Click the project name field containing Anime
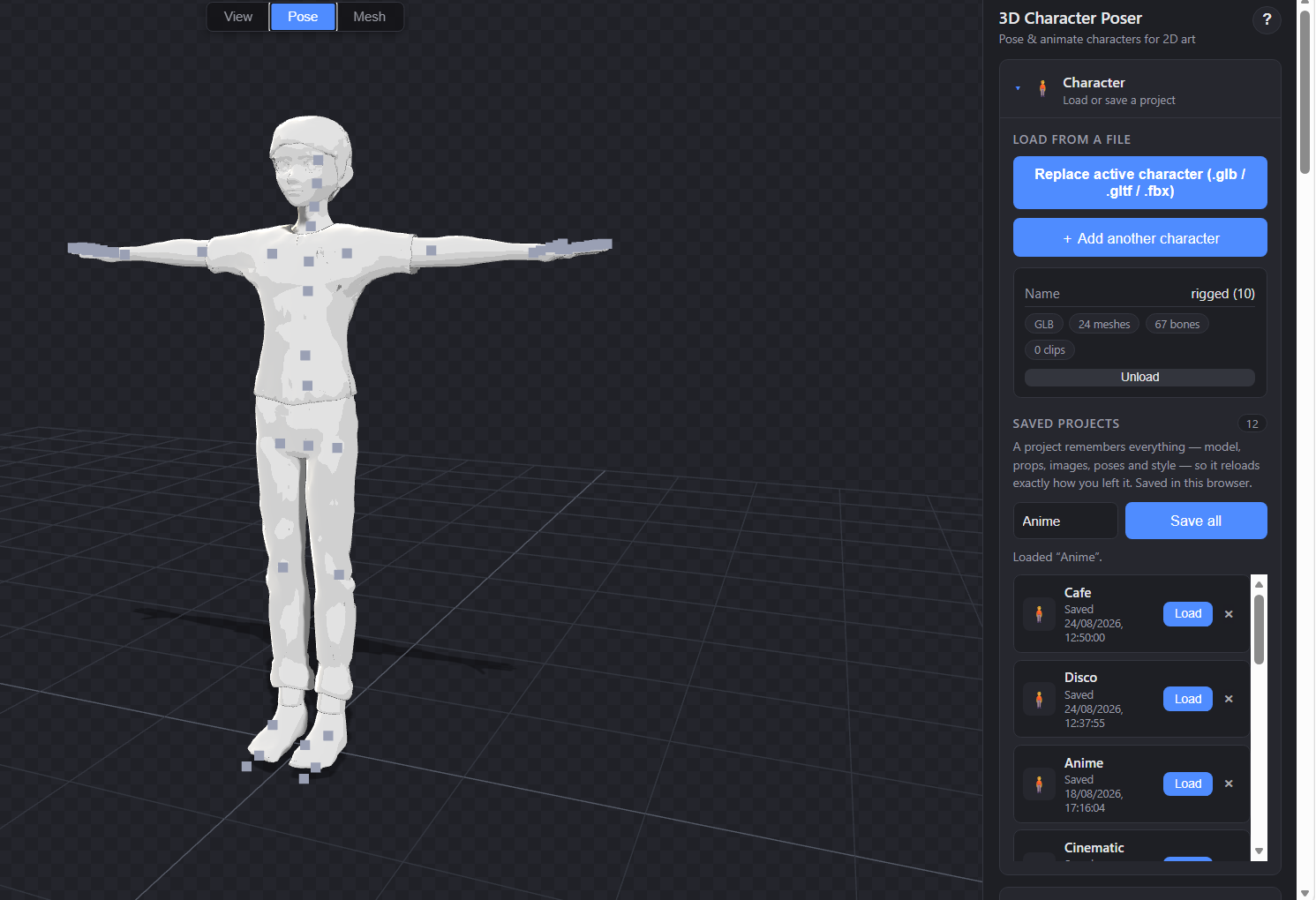This screenshot has height=900, width=1316. (1065, 521)
